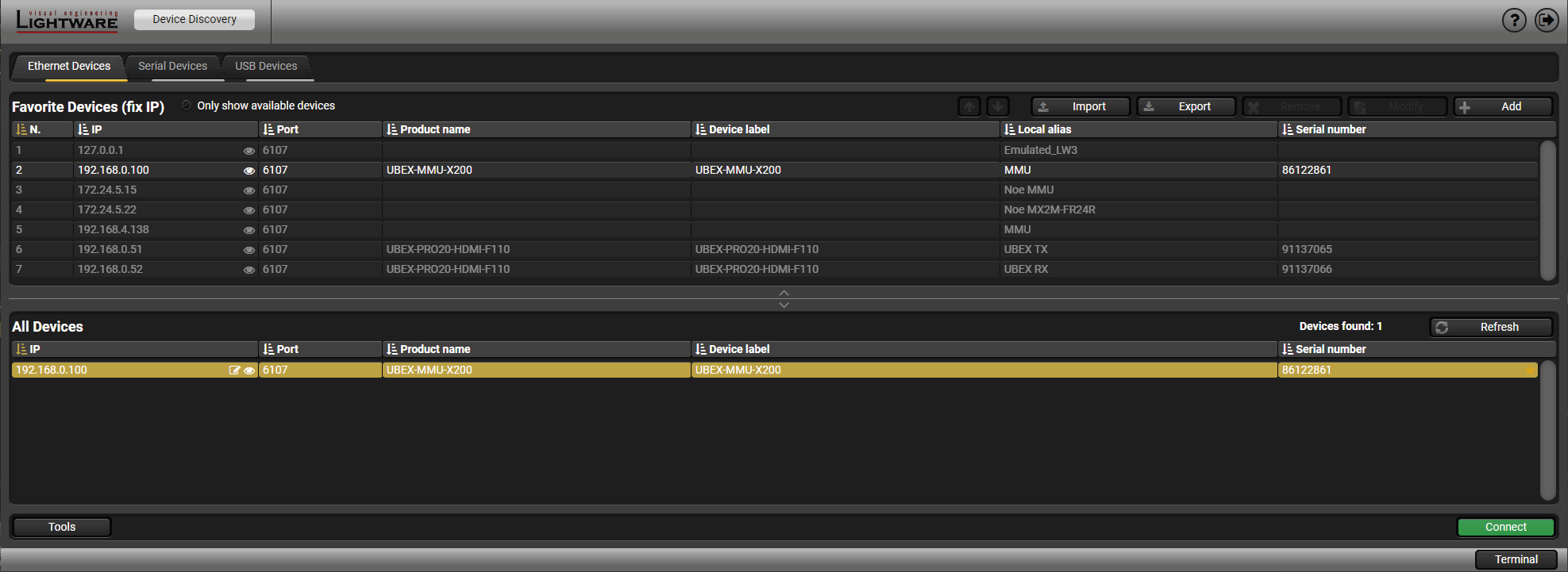Screen dimensions: 1568x572
Task: Open the Tools menu button
Action: pos(62,528)
